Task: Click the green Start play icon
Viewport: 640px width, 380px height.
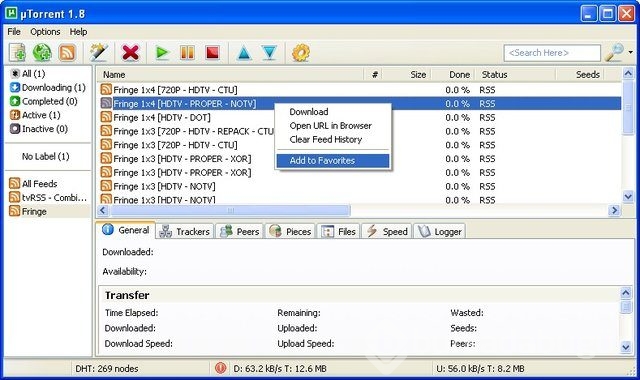Action: click(162, 53)
